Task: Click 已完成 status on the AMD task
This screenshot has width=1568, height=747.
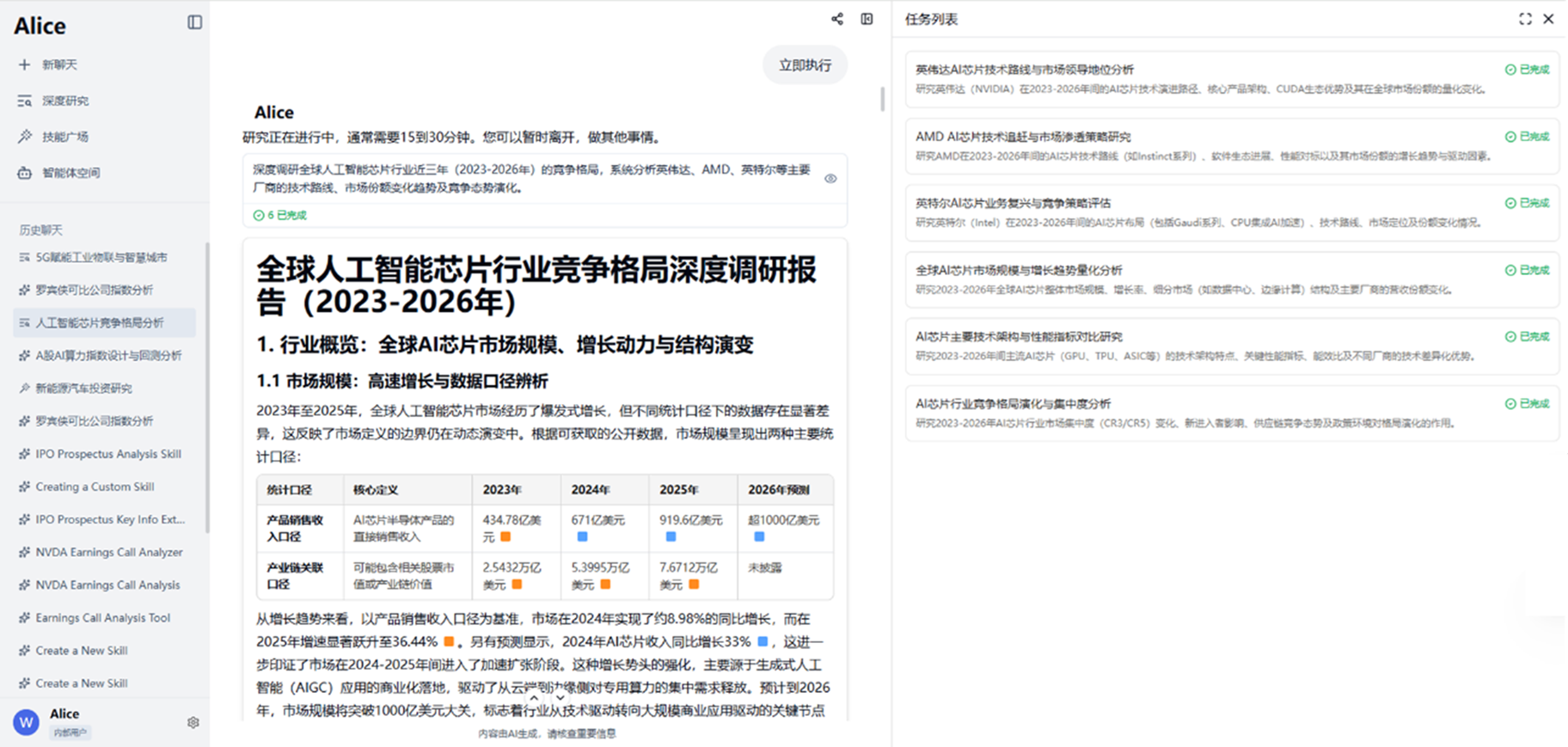Action: 1527,137
